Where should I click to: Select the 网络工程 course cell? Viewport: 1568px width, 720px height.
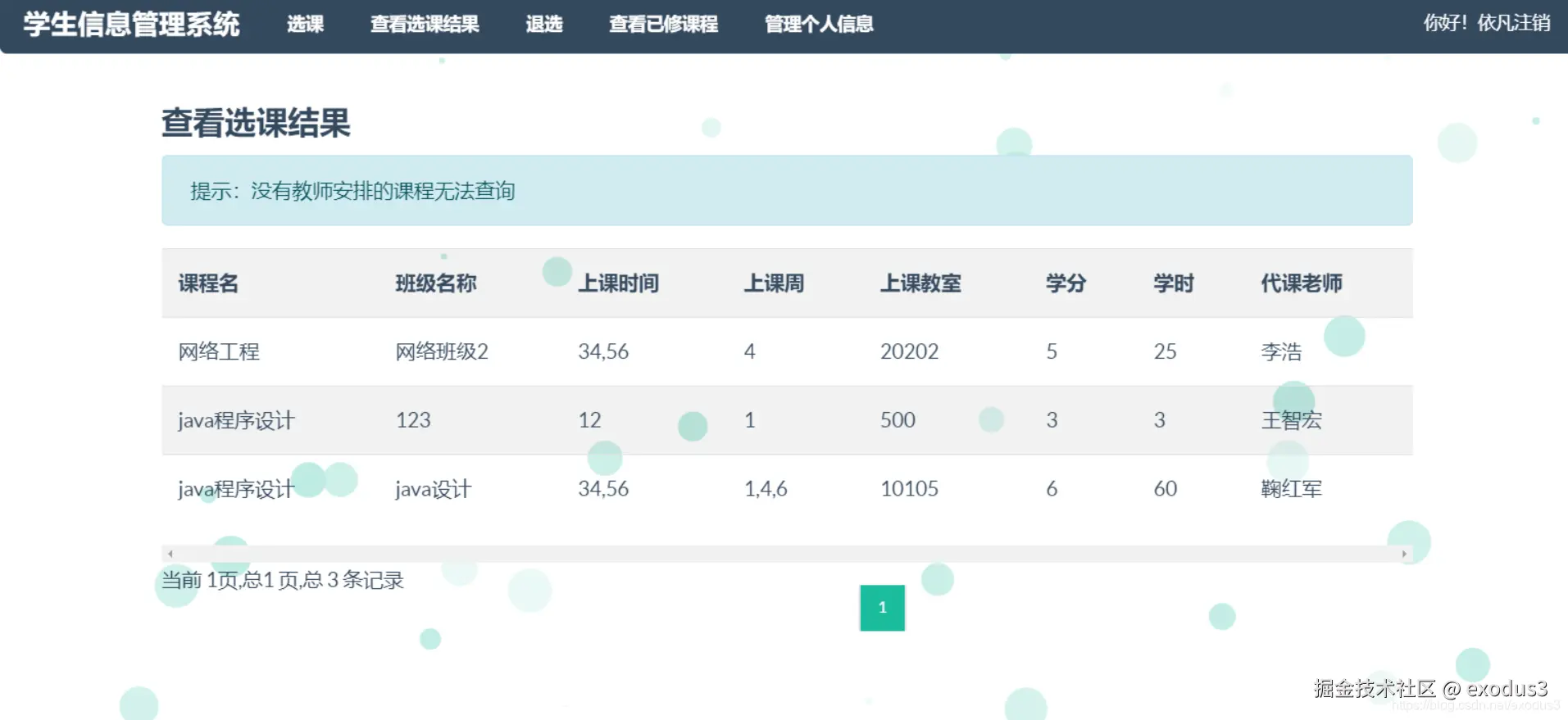(x=219, y=351)
